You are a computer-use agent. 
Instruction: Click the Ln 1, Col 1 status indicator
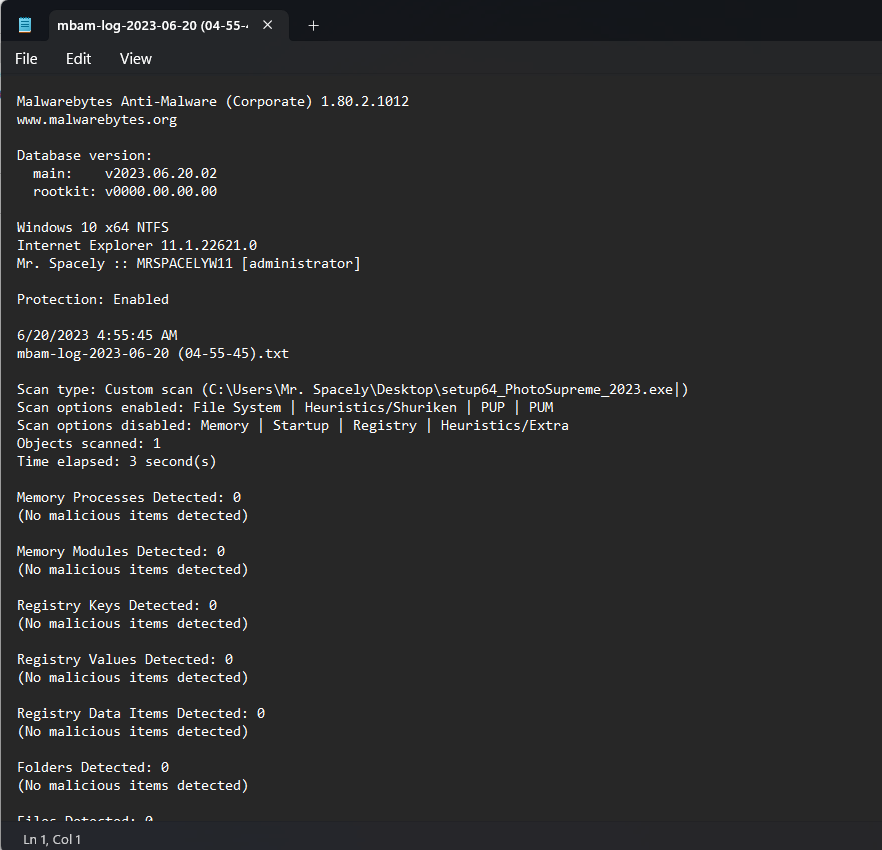(52, 839)
